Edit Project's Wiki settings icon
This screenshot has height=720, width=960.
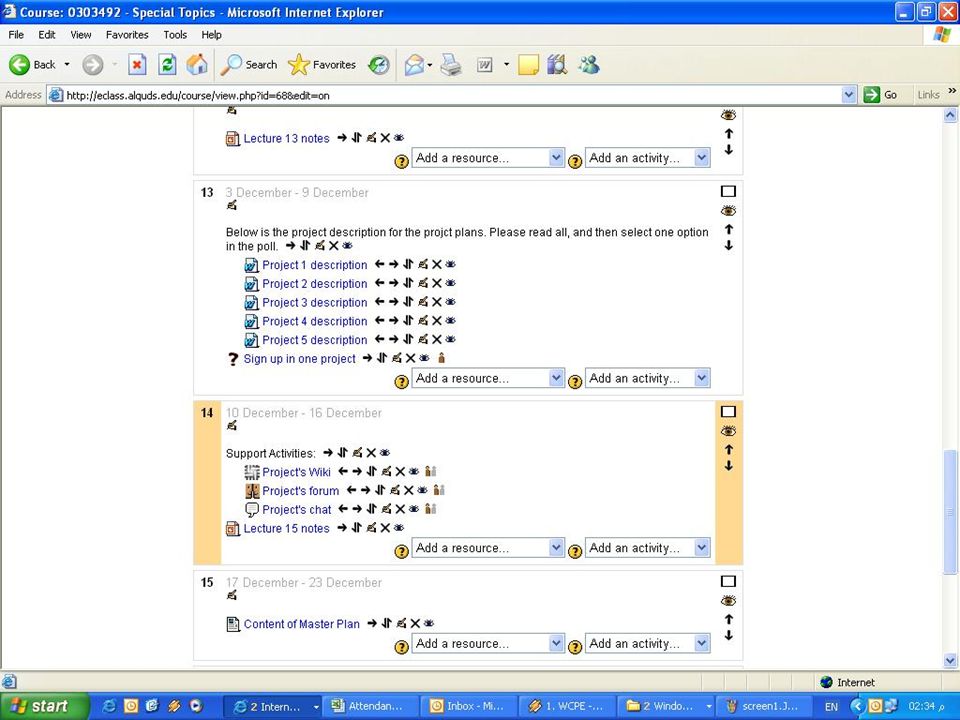386,471
